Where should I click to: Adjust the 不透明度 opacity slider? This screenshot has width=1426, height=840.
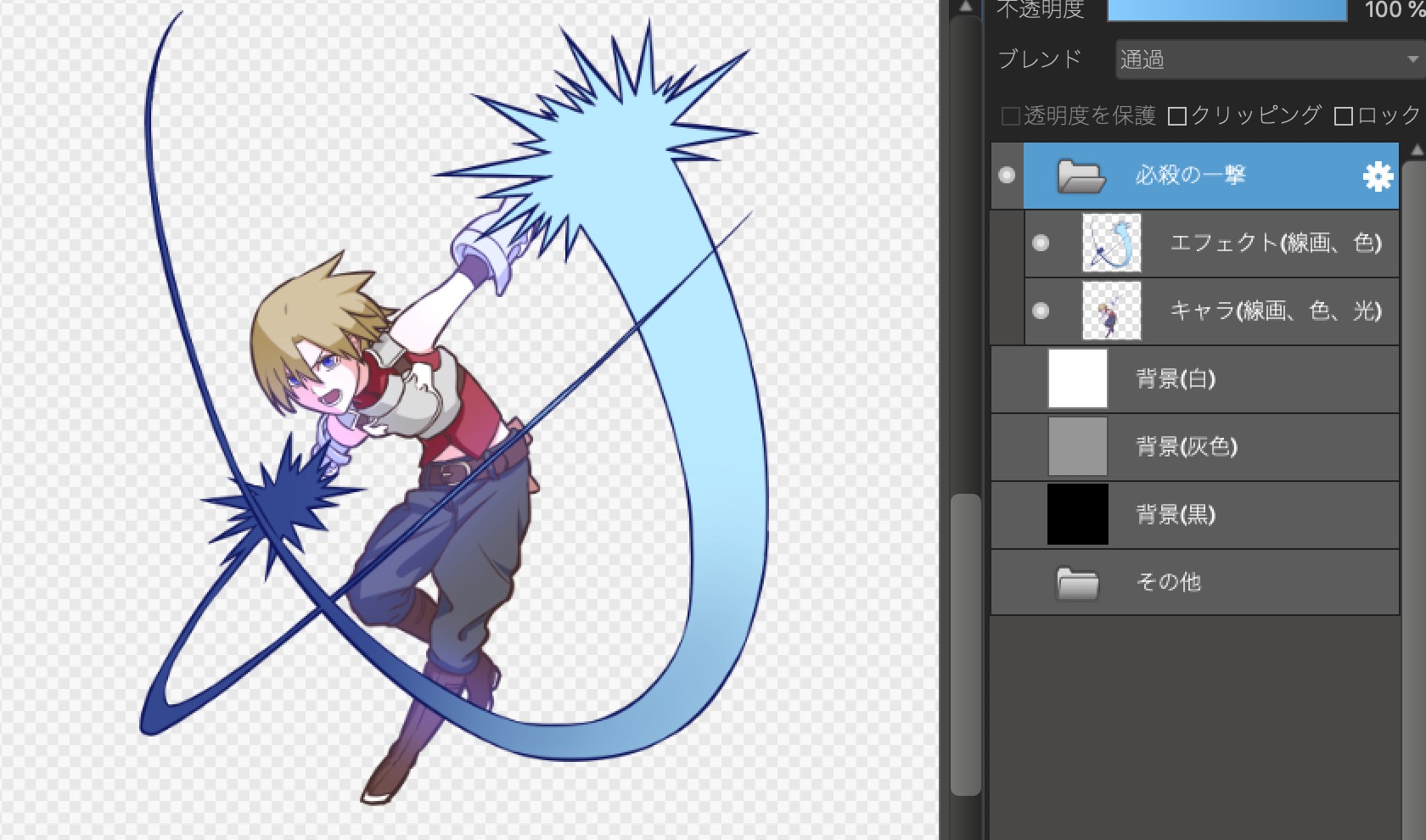pyautogui.click(x=1227, y=10)
